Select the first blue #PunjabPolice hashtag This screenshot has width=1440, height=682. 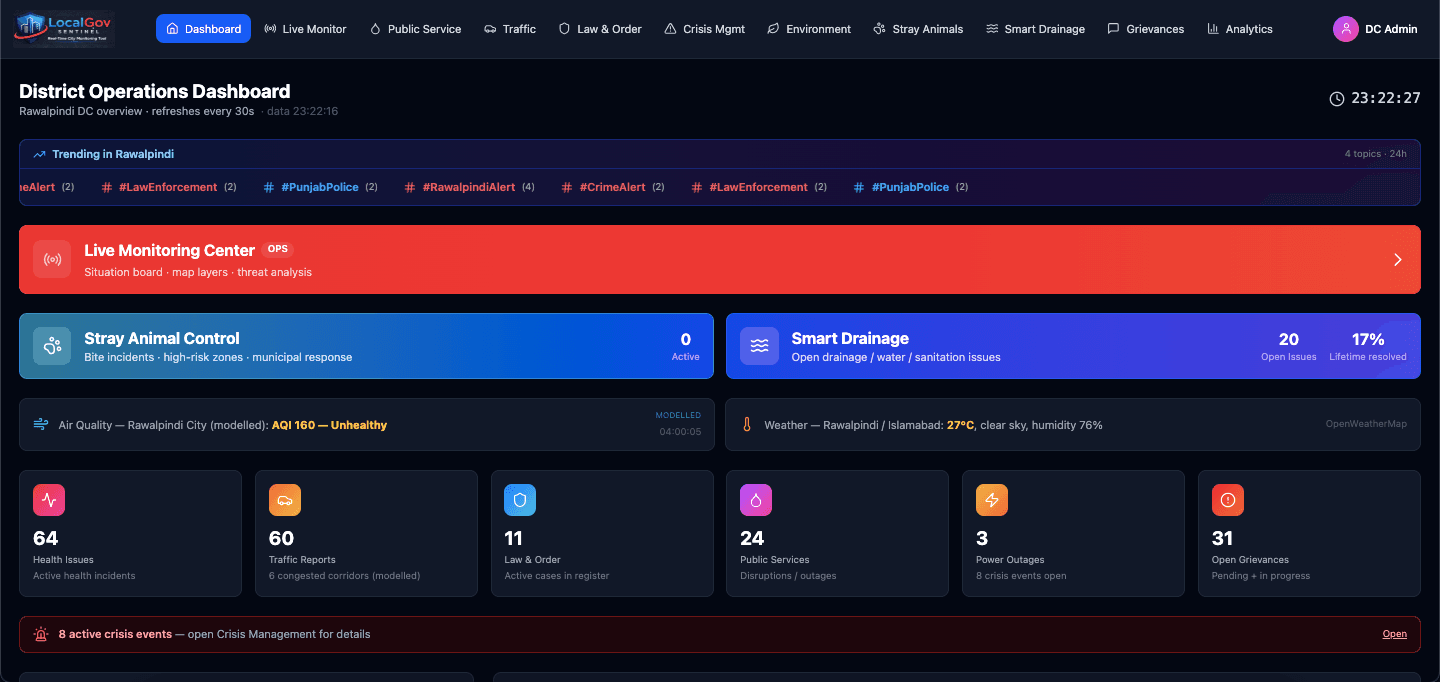[x=320, y=187]
